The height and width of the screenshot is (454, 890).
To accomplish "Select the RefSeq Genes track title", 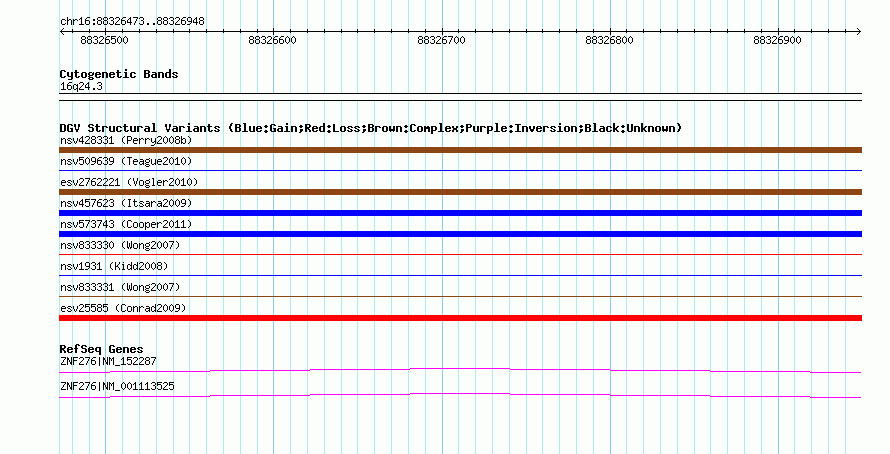I will tap(101, 349).
